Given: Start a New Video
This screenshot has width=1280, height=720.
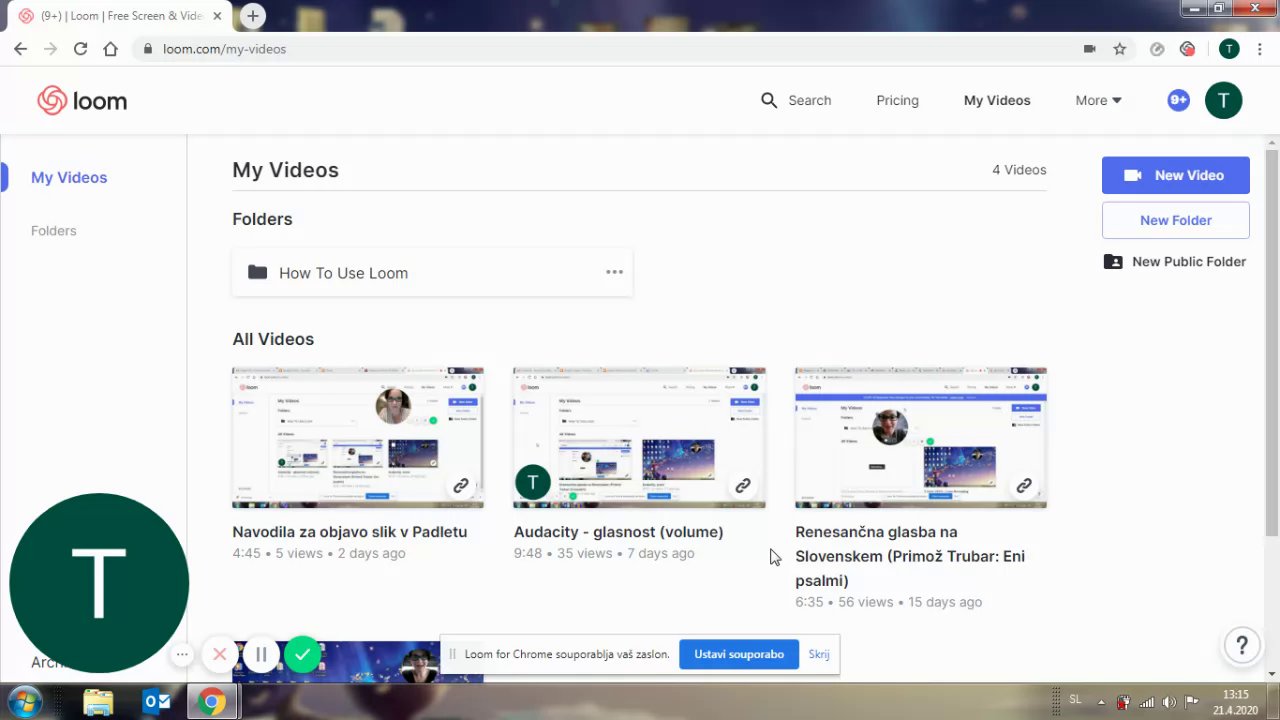Looking at the screenshot, I should 1176,175.
